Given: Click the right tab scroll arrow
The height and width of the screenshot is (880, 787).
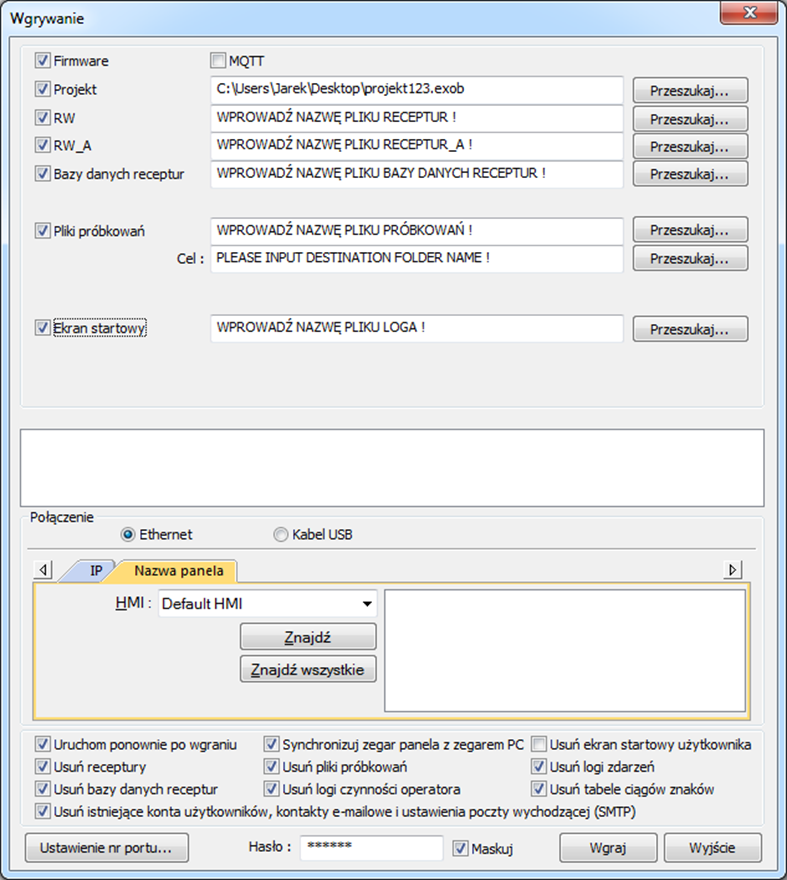Looking at the screenshot, I should click(733, 570).
